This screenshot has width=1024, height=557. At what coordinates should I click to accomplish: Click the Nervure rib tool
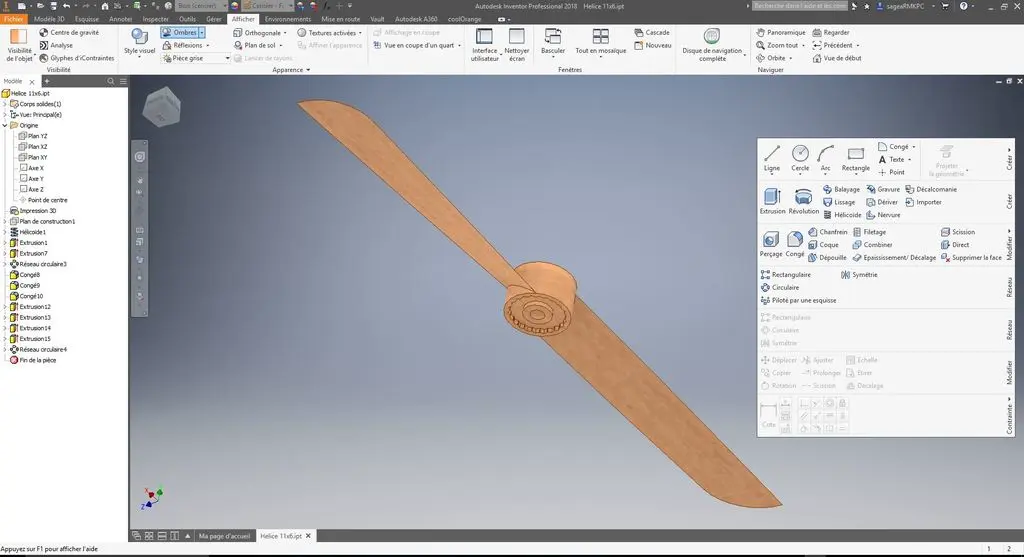[883, 215]
